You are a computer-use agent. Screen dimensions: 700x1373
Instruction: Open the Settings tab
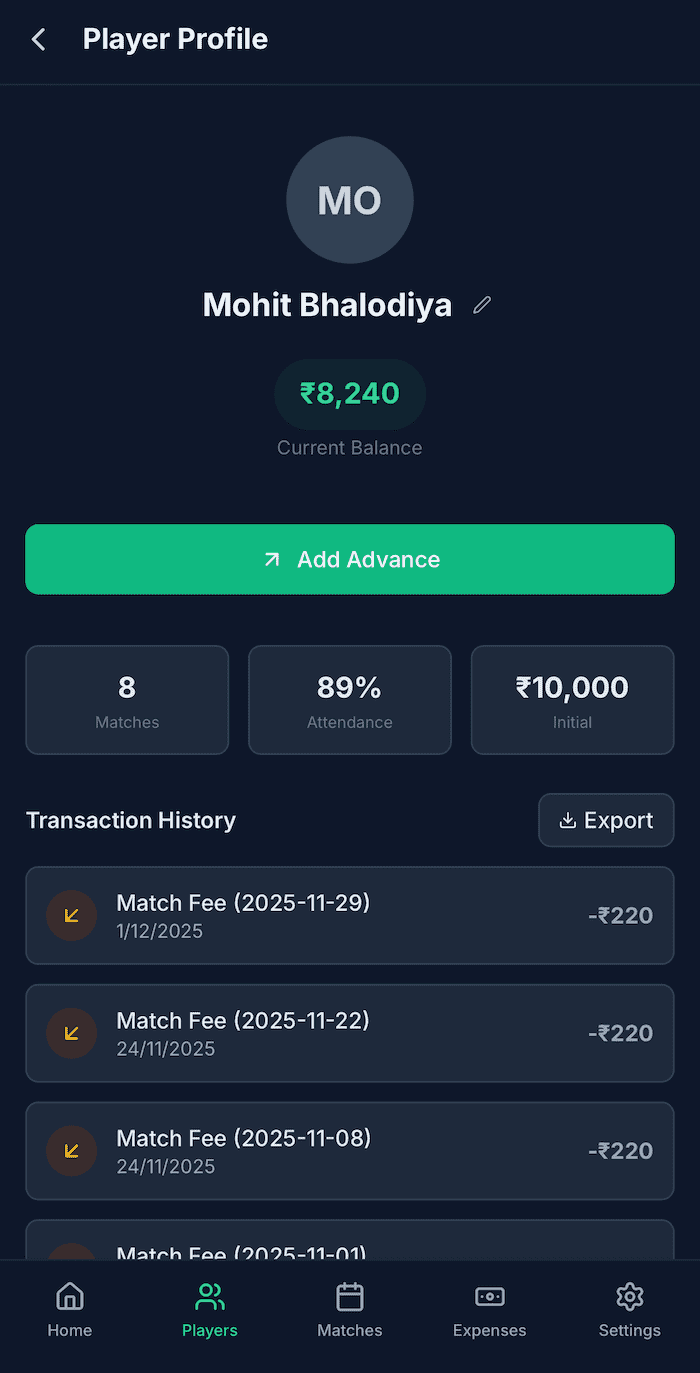(x=630, y=1310)
